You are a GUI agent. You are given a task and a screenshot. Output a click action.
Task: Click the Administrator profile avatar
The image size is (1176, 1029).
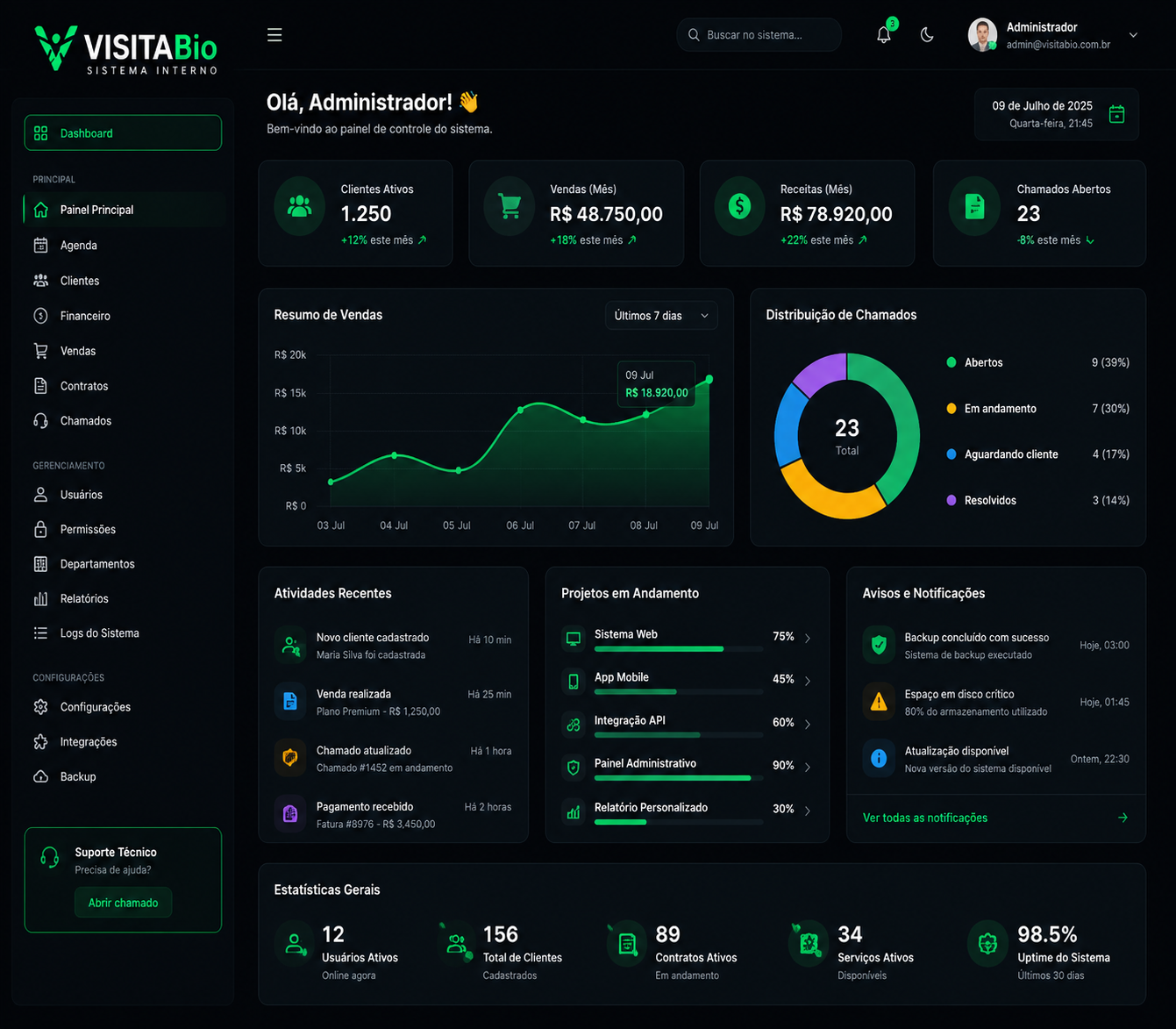coord(982,35)
